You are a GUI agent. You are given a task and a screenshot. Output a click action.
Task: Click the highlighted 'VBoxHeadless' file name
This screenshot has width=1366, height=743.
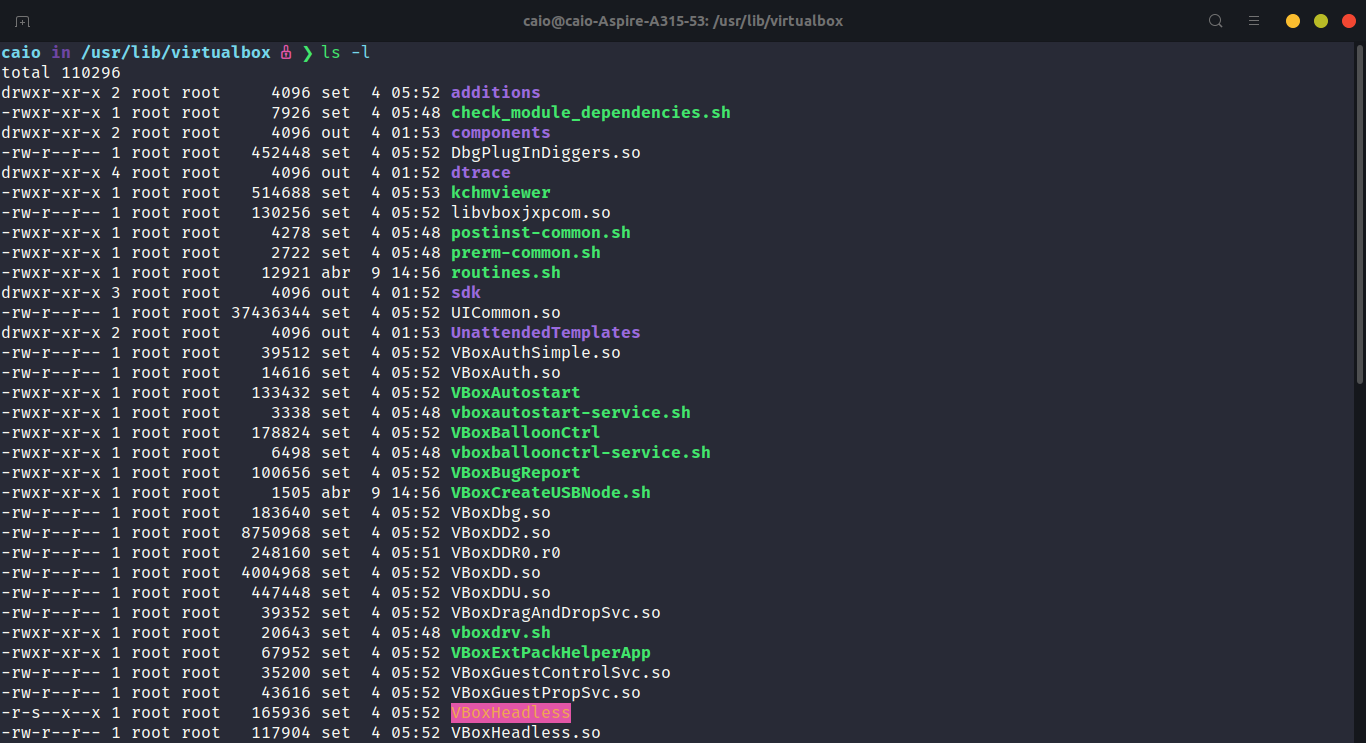coord(511,712)
